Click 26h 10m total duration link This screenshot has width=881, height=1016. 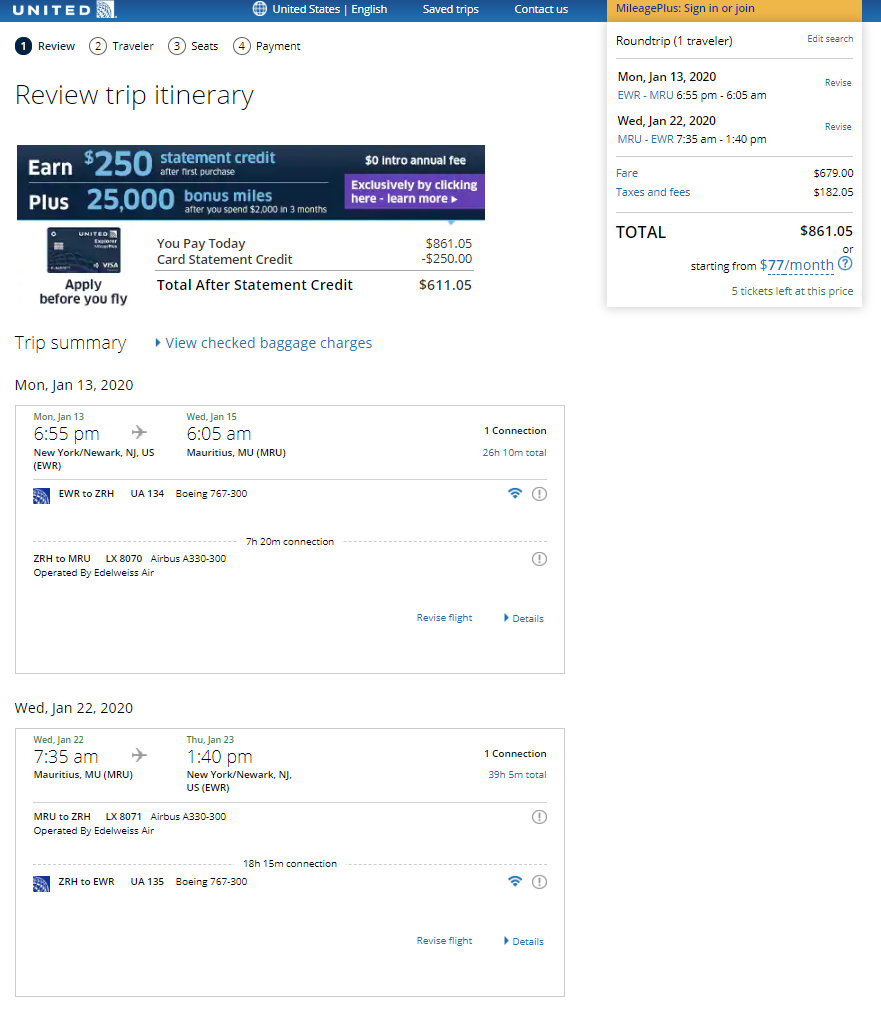coord(514,452)
